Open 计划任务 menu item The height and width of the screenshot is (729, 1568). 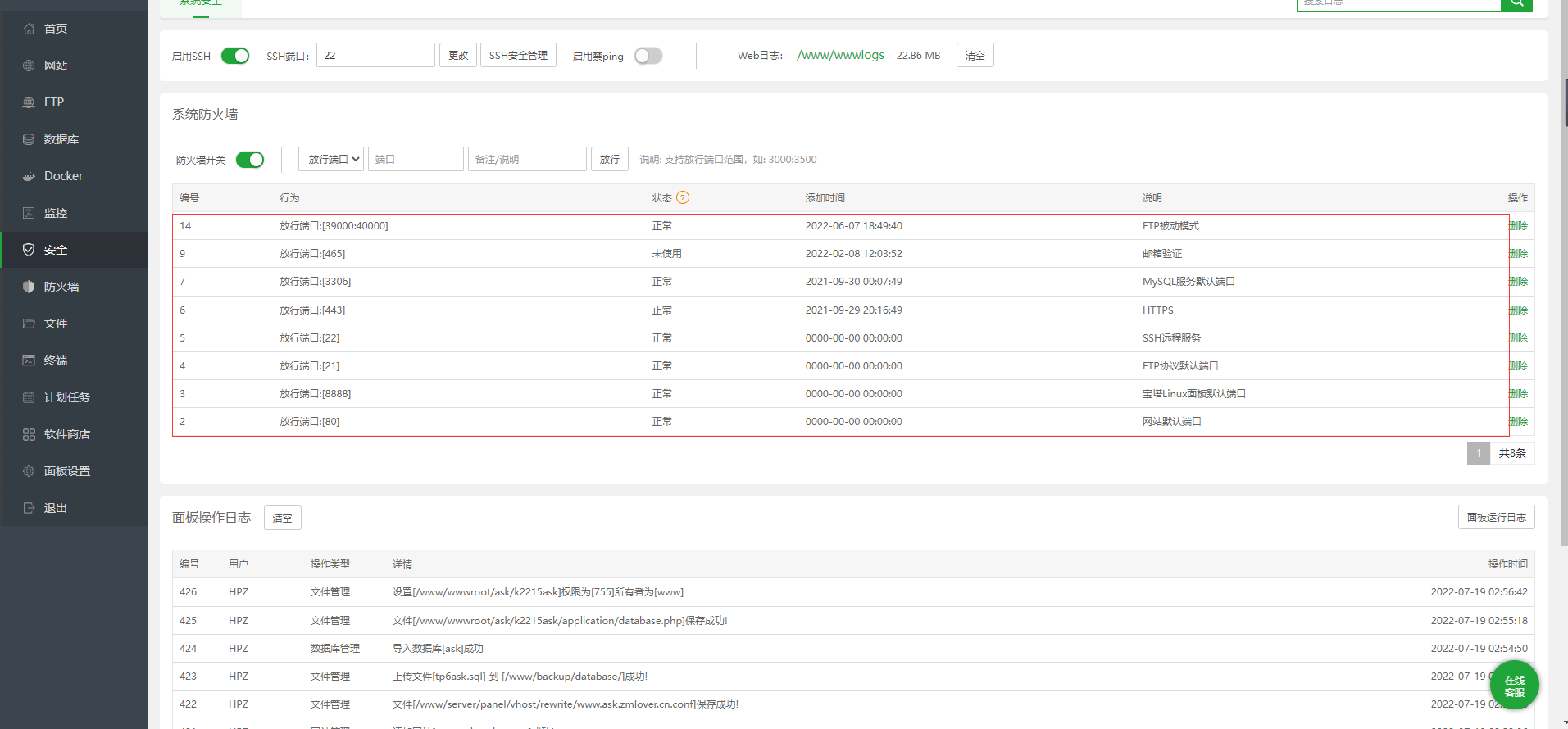click(67, 397)
